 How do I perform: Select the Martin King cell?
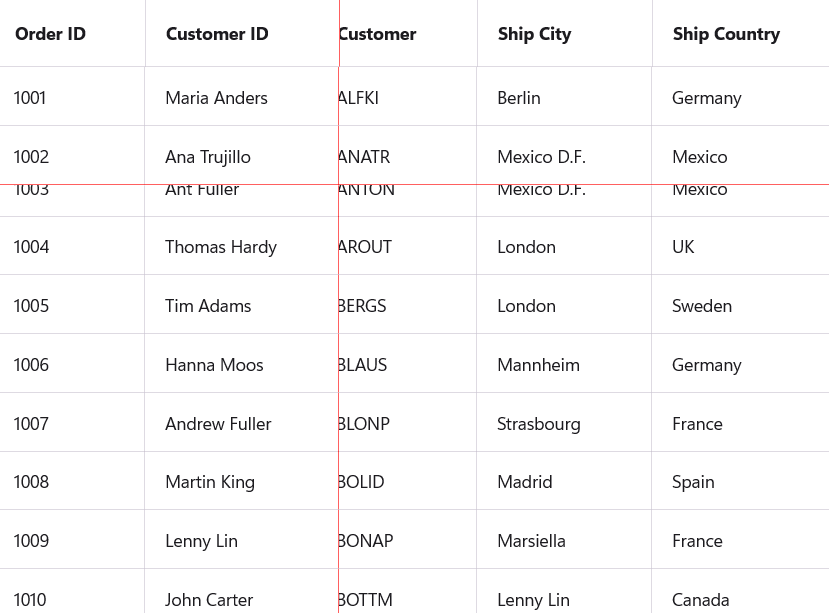pyautogui.click(x=210, y=482)
